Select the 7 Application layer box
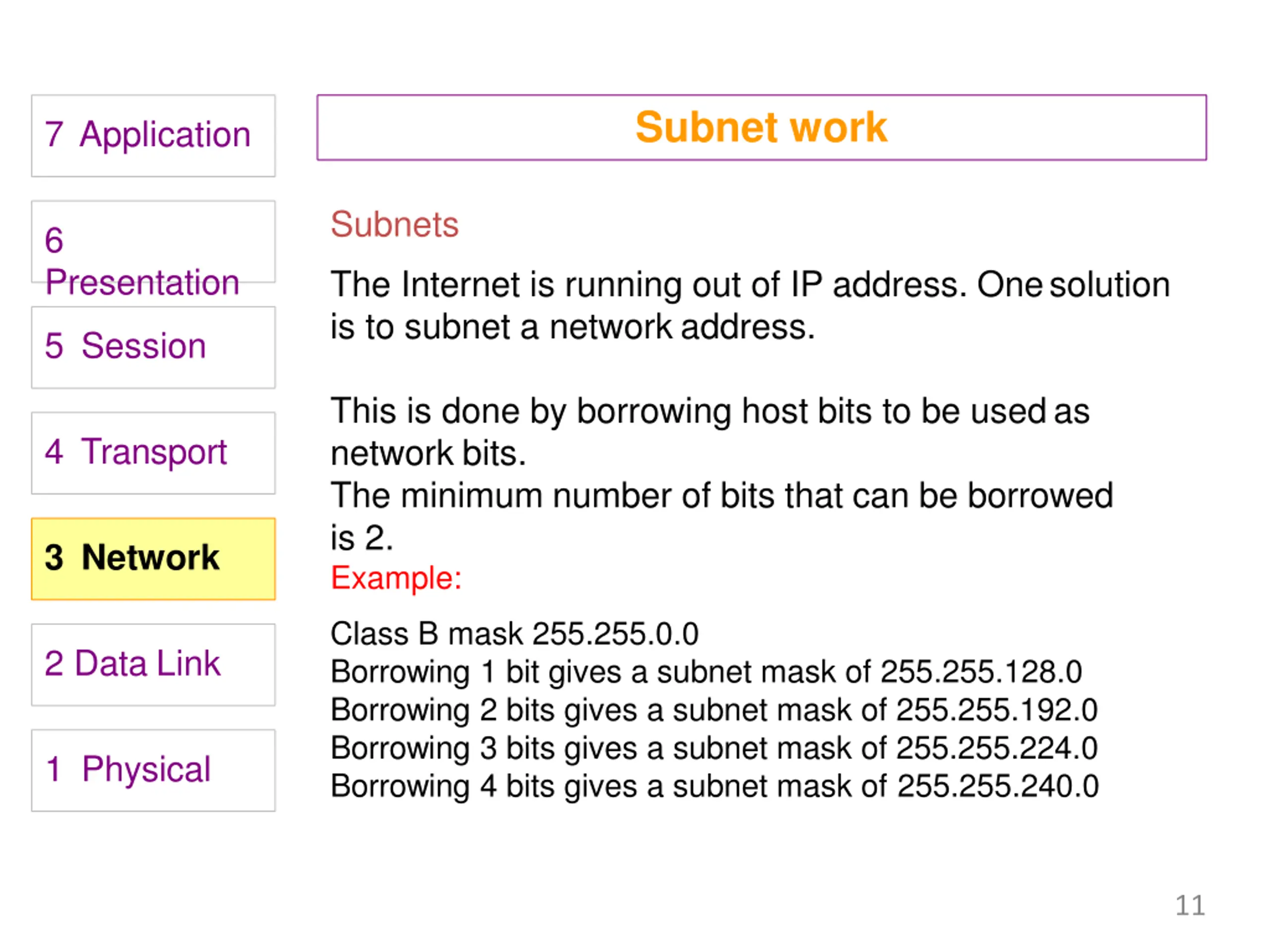This screenshot has height=952, width=1270. click(x=153, y=136)
